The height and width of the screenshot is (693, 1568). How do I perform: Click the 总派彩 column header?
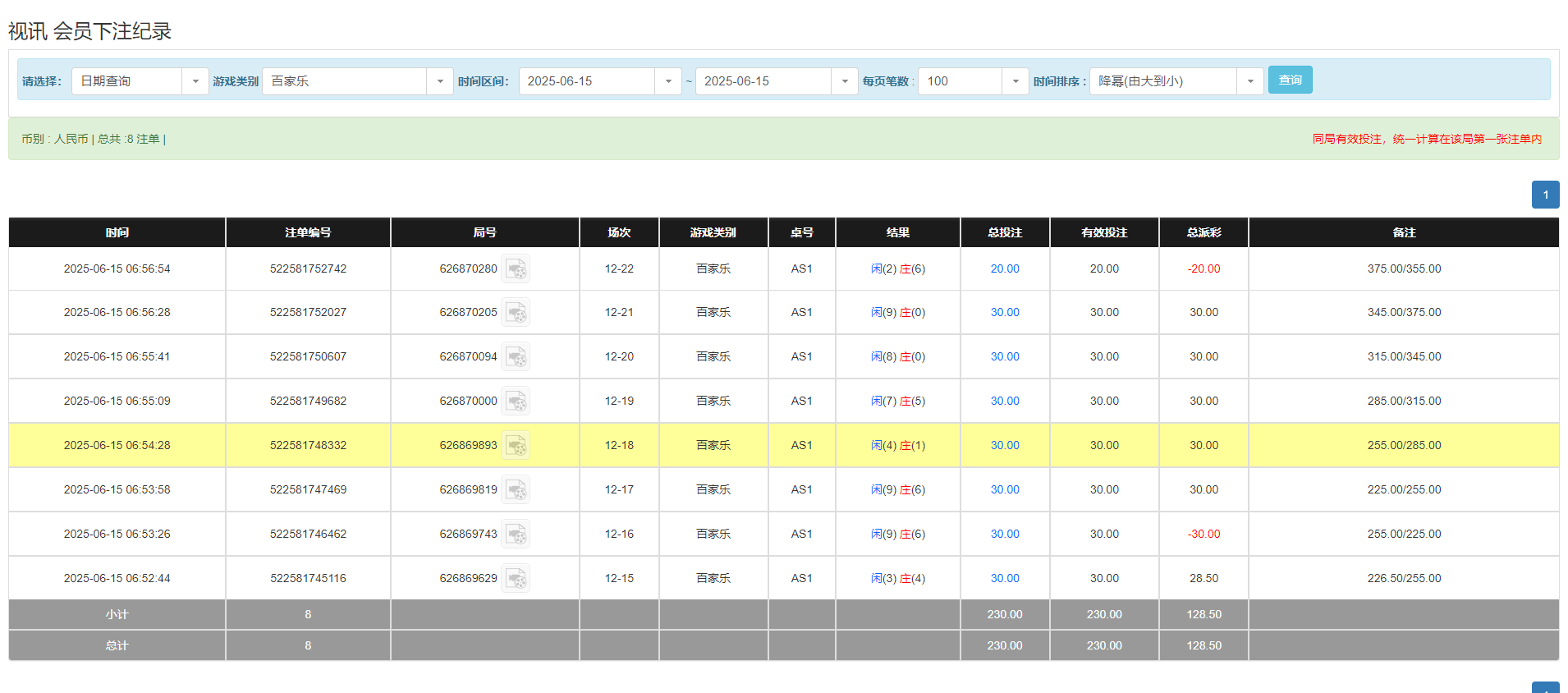(x=1204, y=232)
